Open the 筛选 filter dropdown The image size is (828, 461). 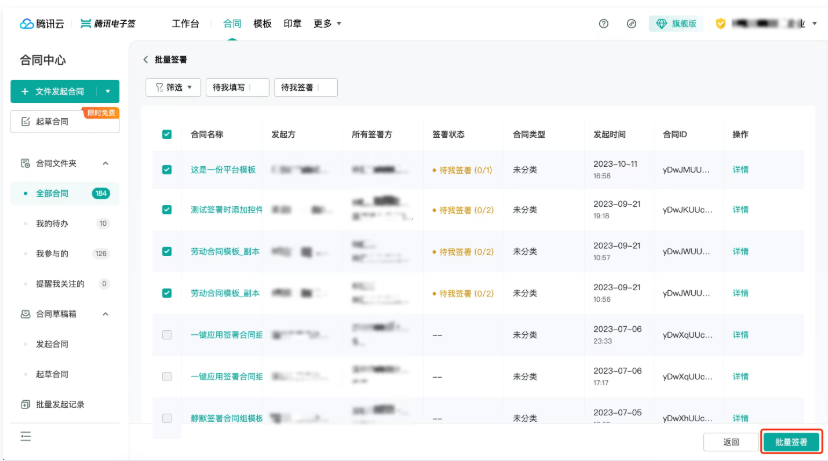173,88
